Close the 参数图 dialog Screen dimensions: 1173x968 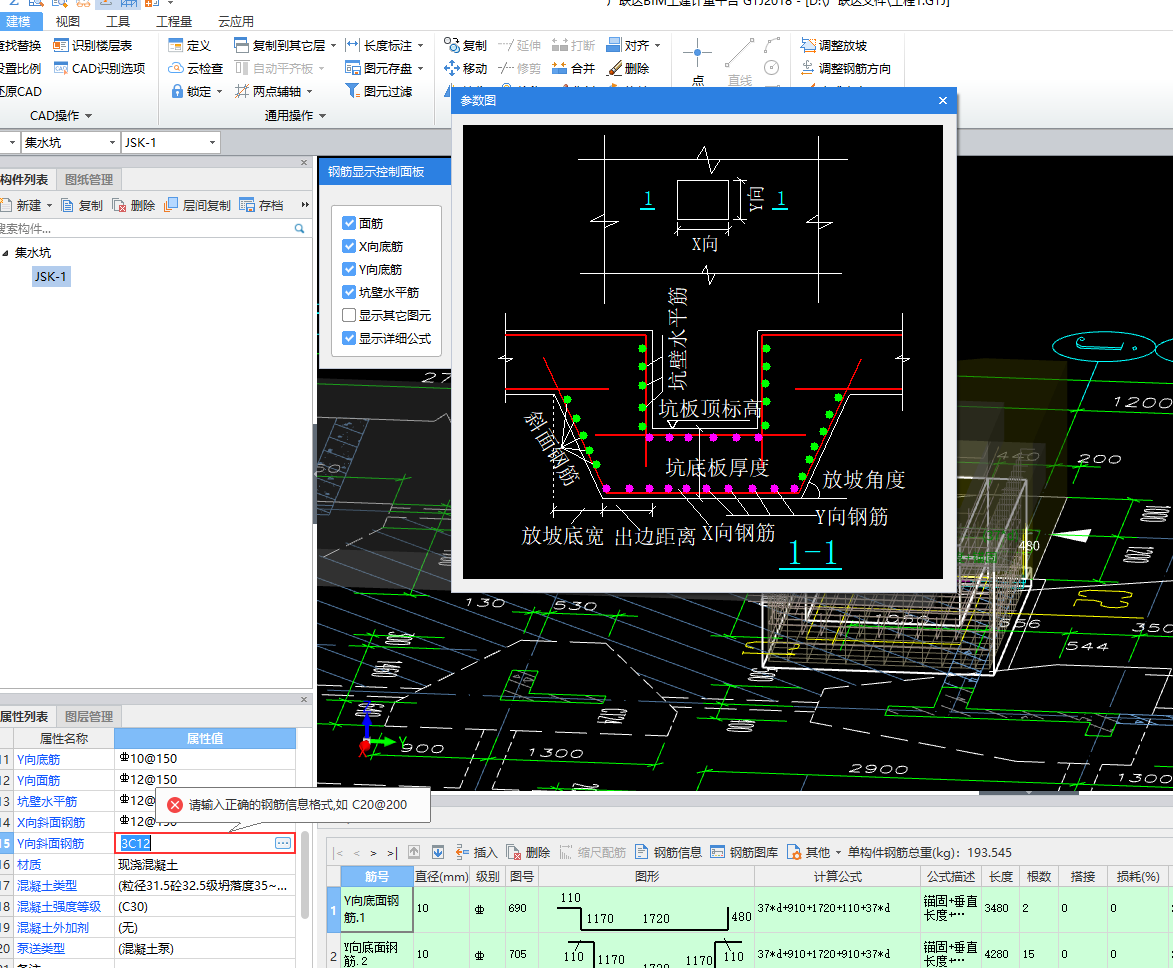pos(943,100)
